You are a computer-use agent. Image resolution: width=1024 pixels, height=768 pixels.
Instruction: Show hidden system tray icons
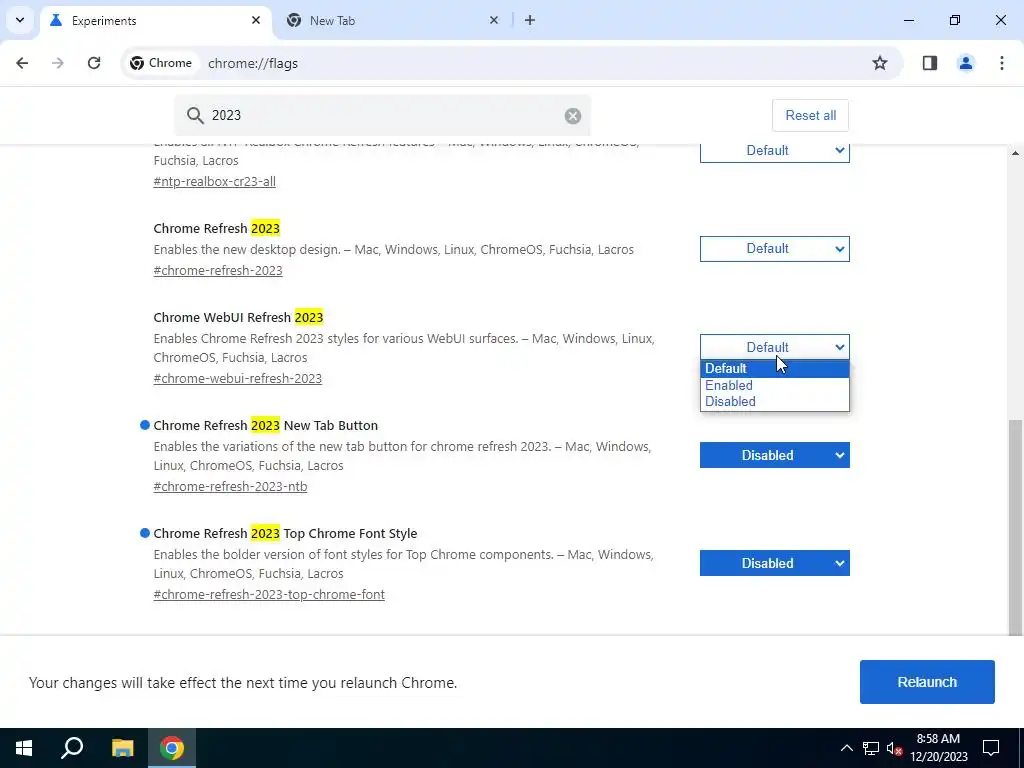[846, 748]
